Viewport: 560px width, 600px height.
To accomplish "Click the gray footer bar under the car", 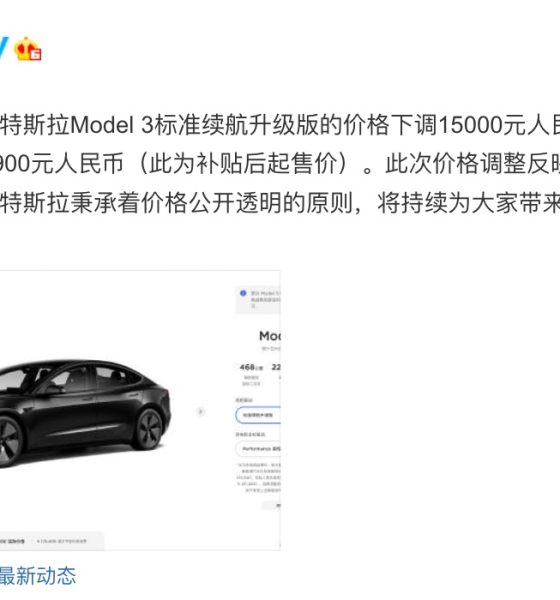I will (52, 541).
